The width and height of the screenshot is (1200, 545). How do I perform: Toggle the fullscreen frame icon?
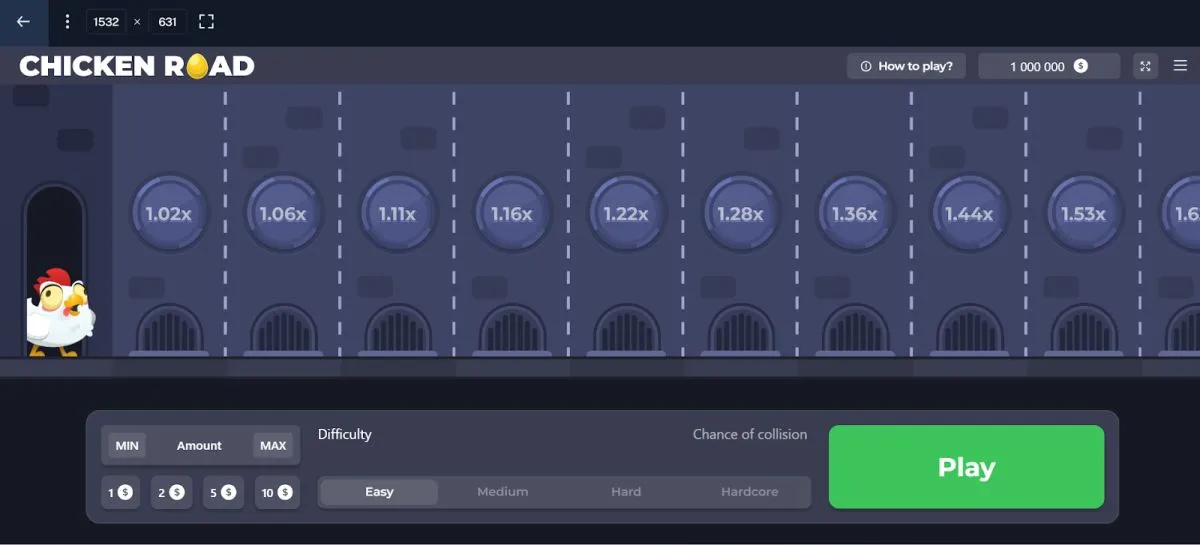tap(206, 21)
